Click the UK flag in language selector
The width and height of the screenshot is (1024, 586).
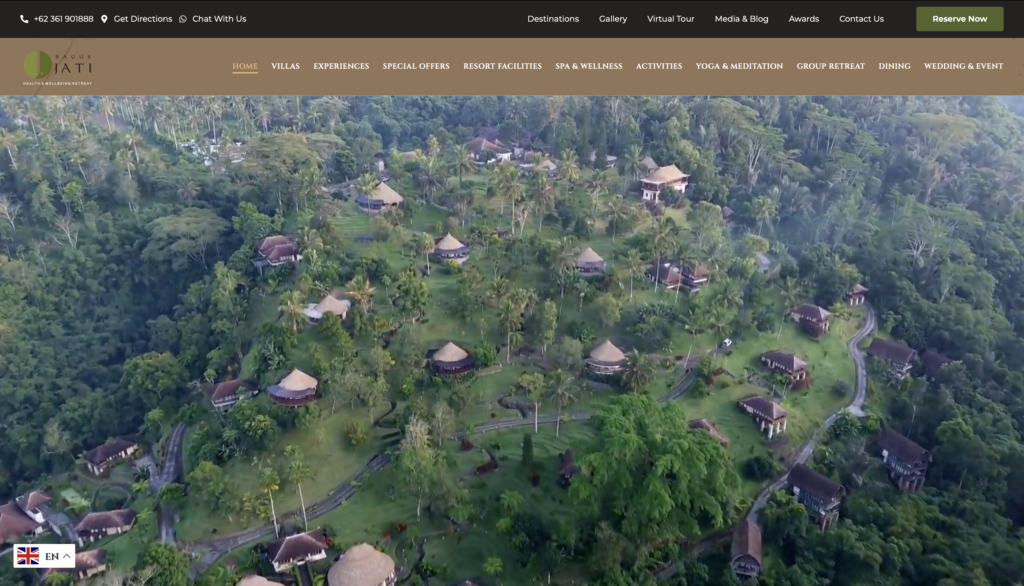coord(28,556)
